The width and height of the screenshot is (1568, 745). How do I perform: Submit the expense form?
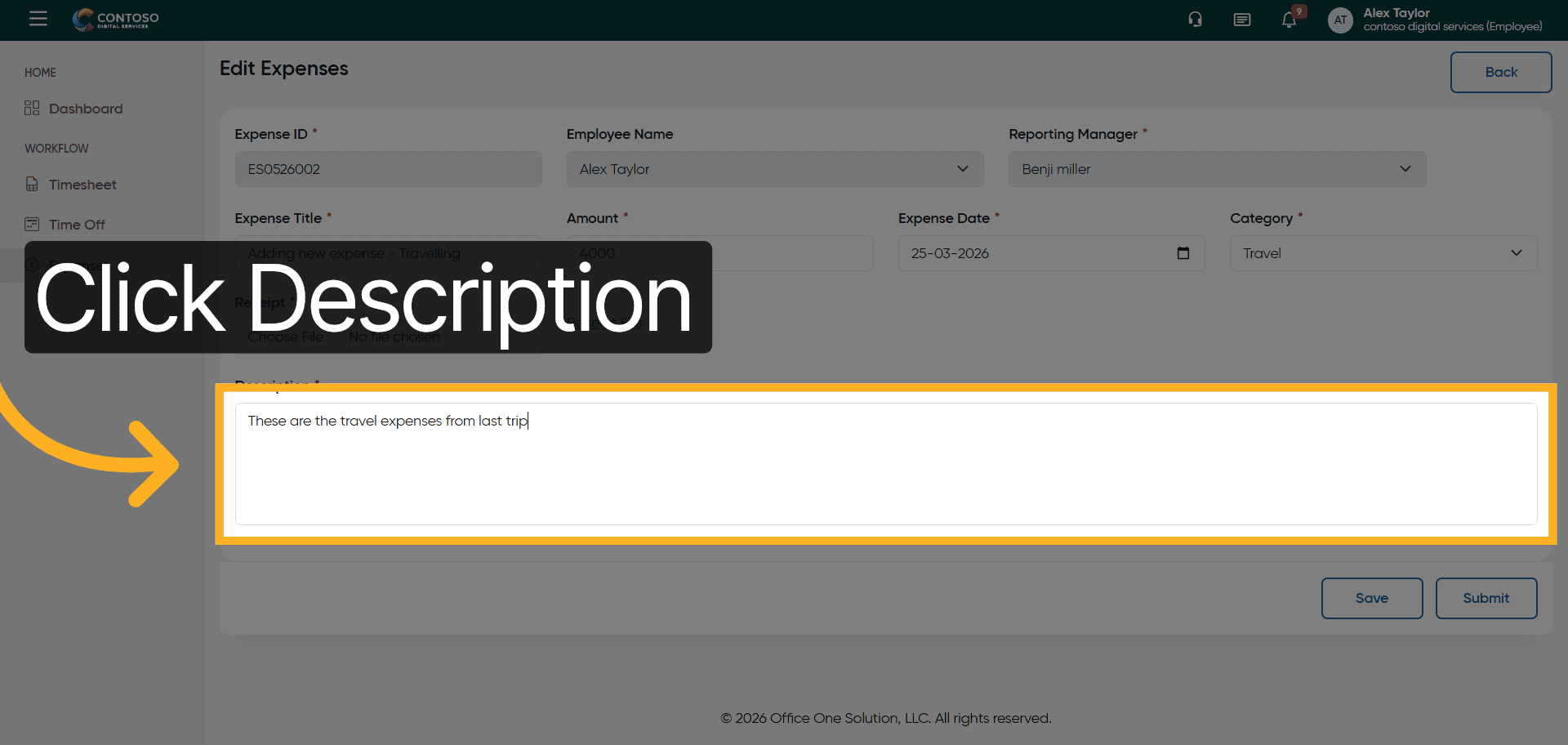click(1486, 598)
